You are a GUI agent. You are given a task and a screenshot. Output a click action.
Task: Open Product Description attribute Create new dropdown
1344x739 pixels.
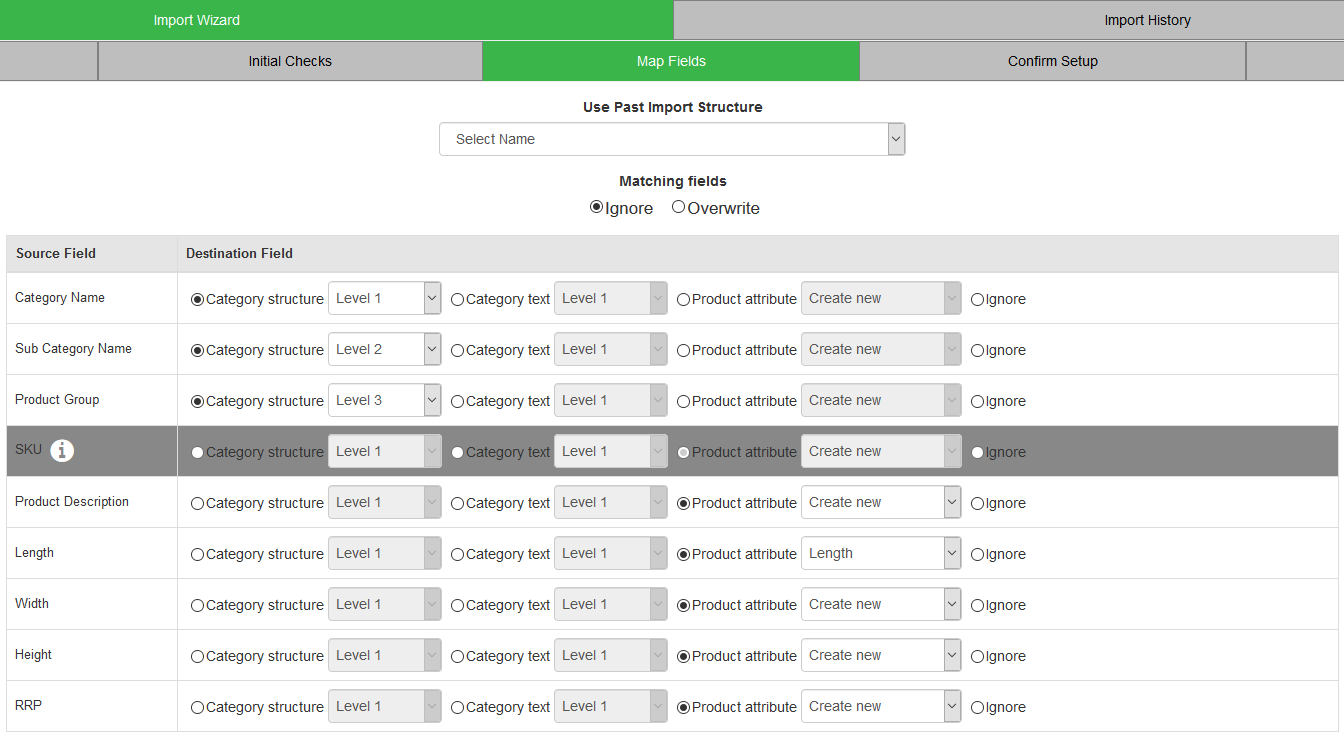point(881,502)
